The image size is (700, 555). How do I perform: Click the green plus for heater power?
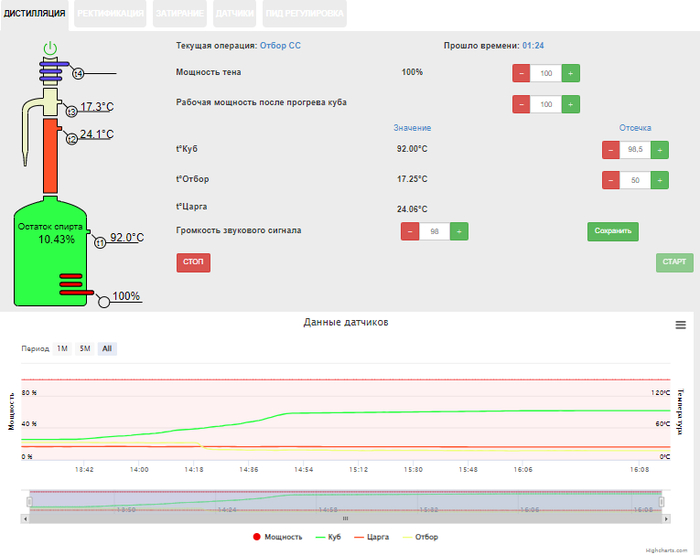click(570, 74)
